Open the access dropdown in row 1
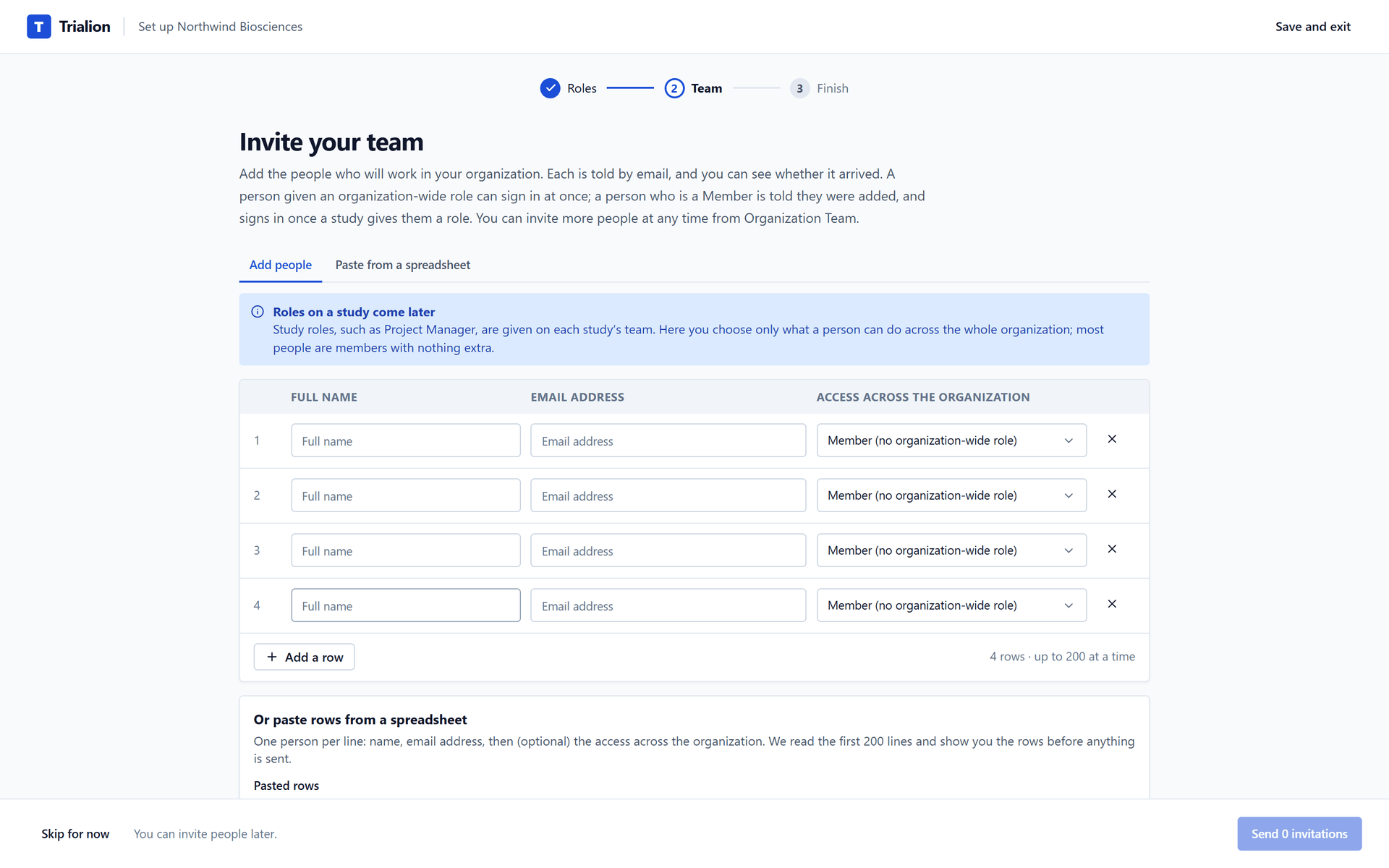Image resolution: width=1389 pixels, height=868 pixels. [x=951, y=441]
